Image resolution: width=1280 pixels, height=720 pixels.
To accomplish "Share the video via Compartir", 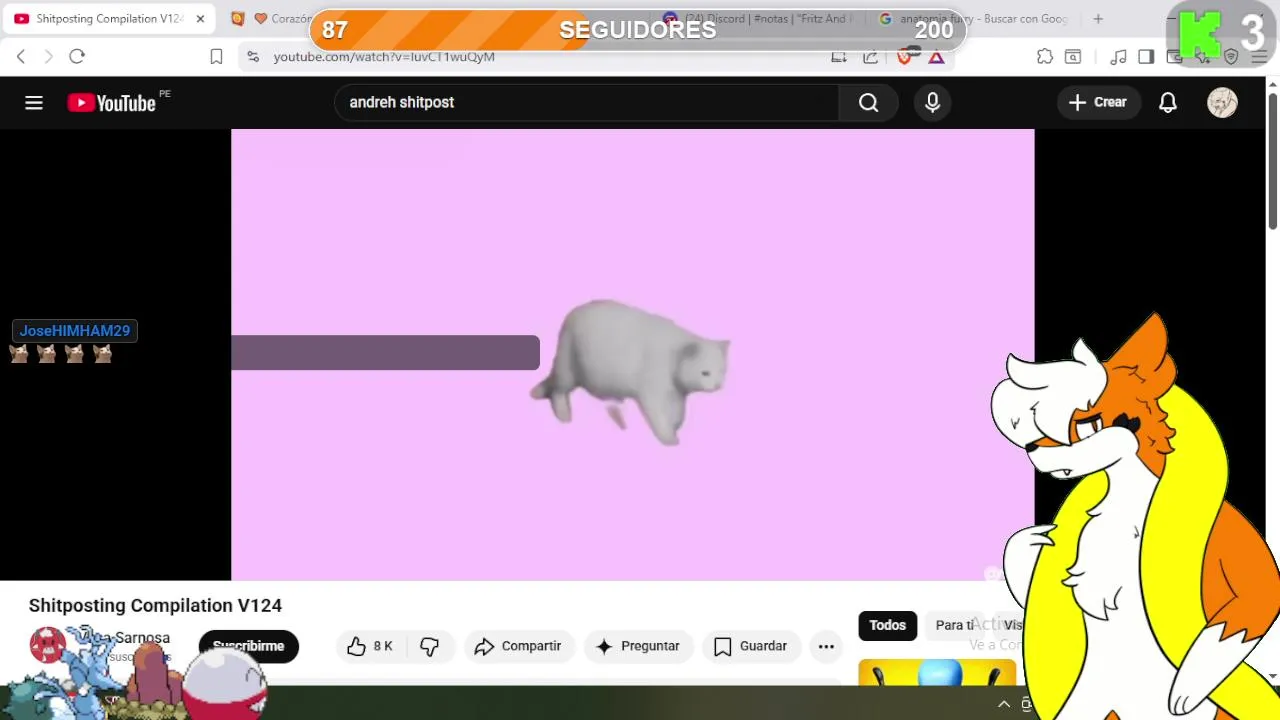I will click(x=518, y=646).
